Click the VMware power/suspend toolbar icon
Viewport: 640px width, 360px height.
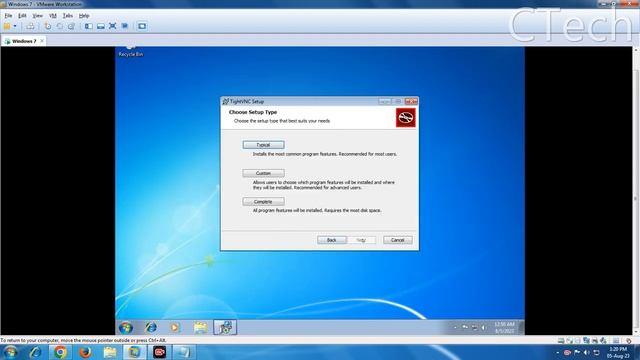7,26
